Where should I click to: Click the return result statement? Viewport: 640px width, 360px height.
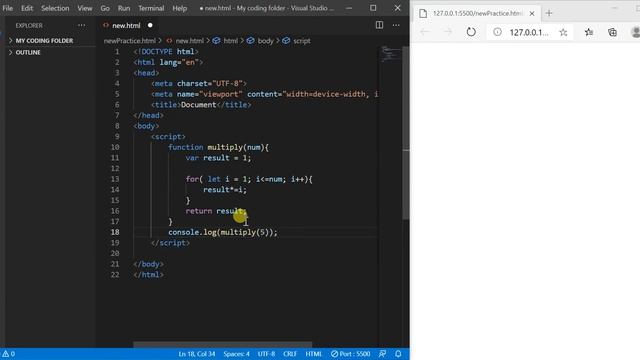[x=216, y=211]
